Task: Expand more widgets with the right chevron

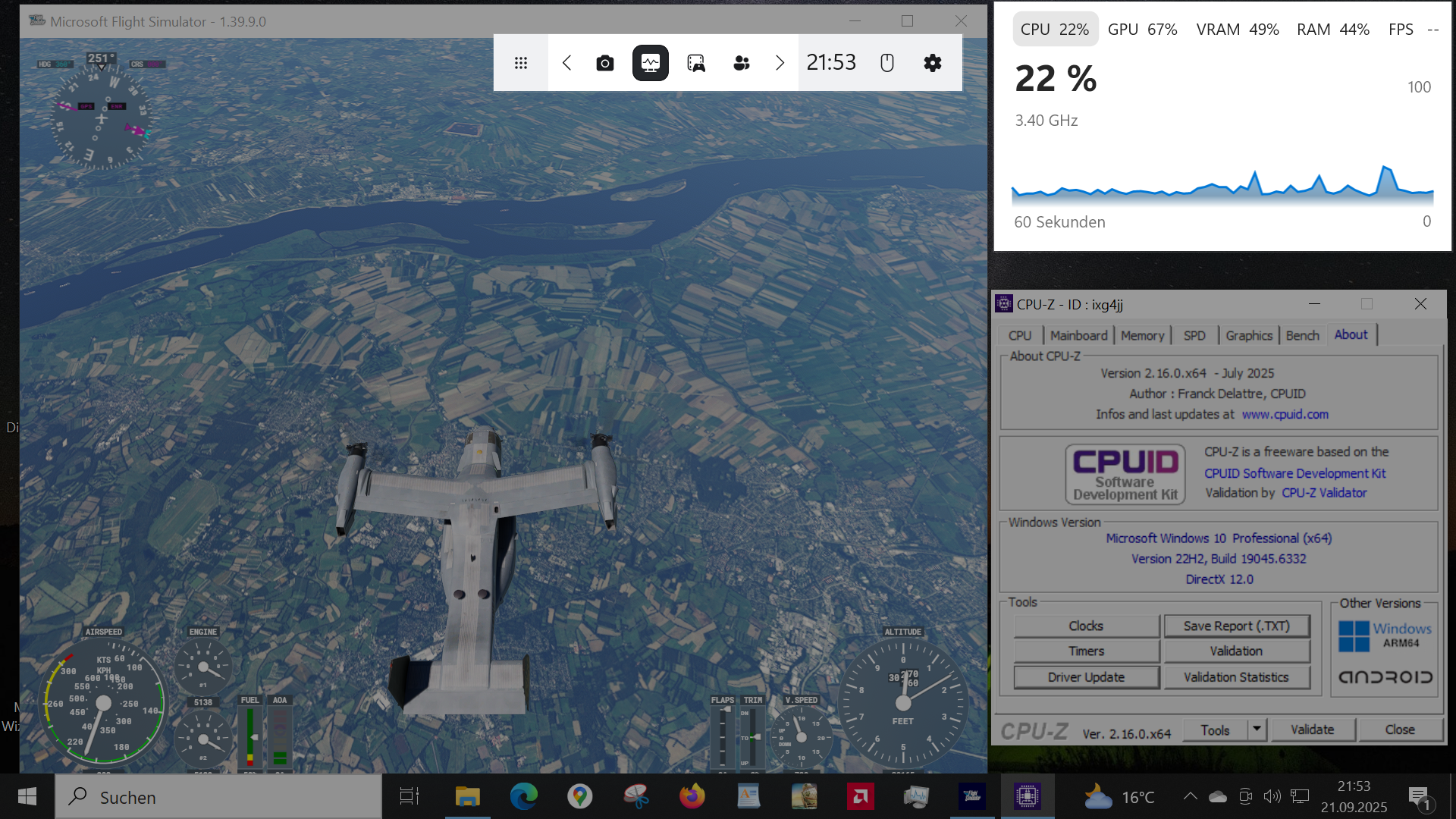Action: coord(780,62)
